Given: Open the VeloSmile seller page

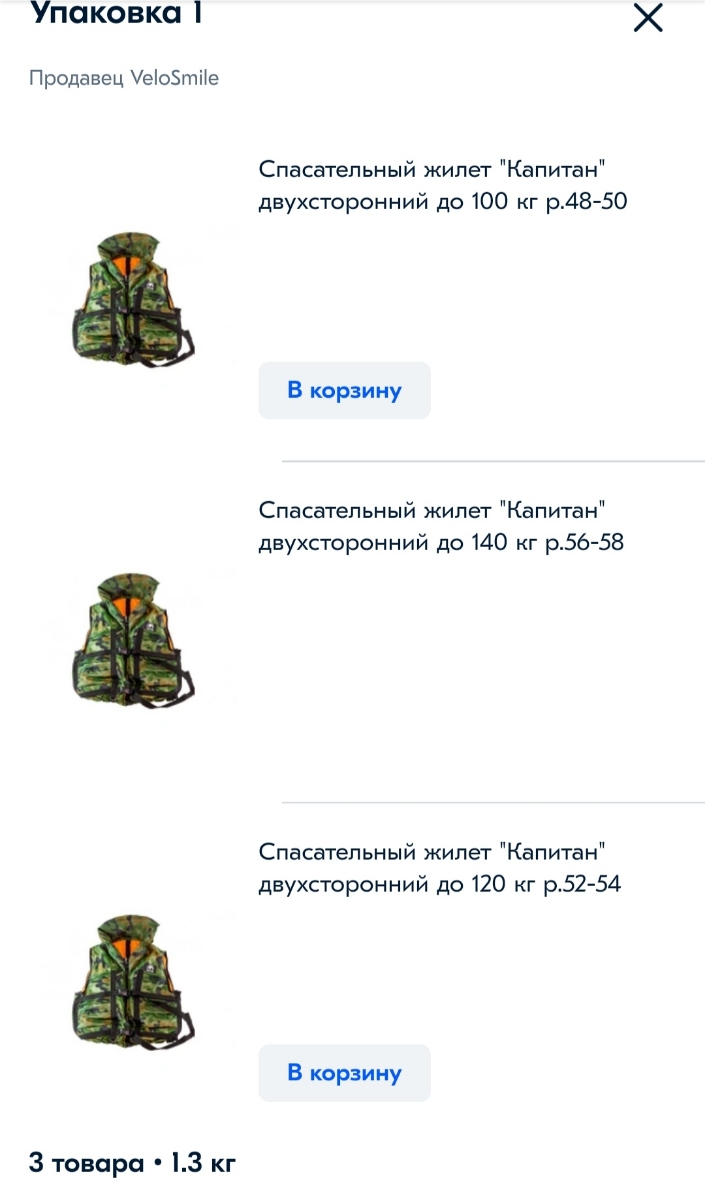Looking at the screenshot, I should [175, 78].
